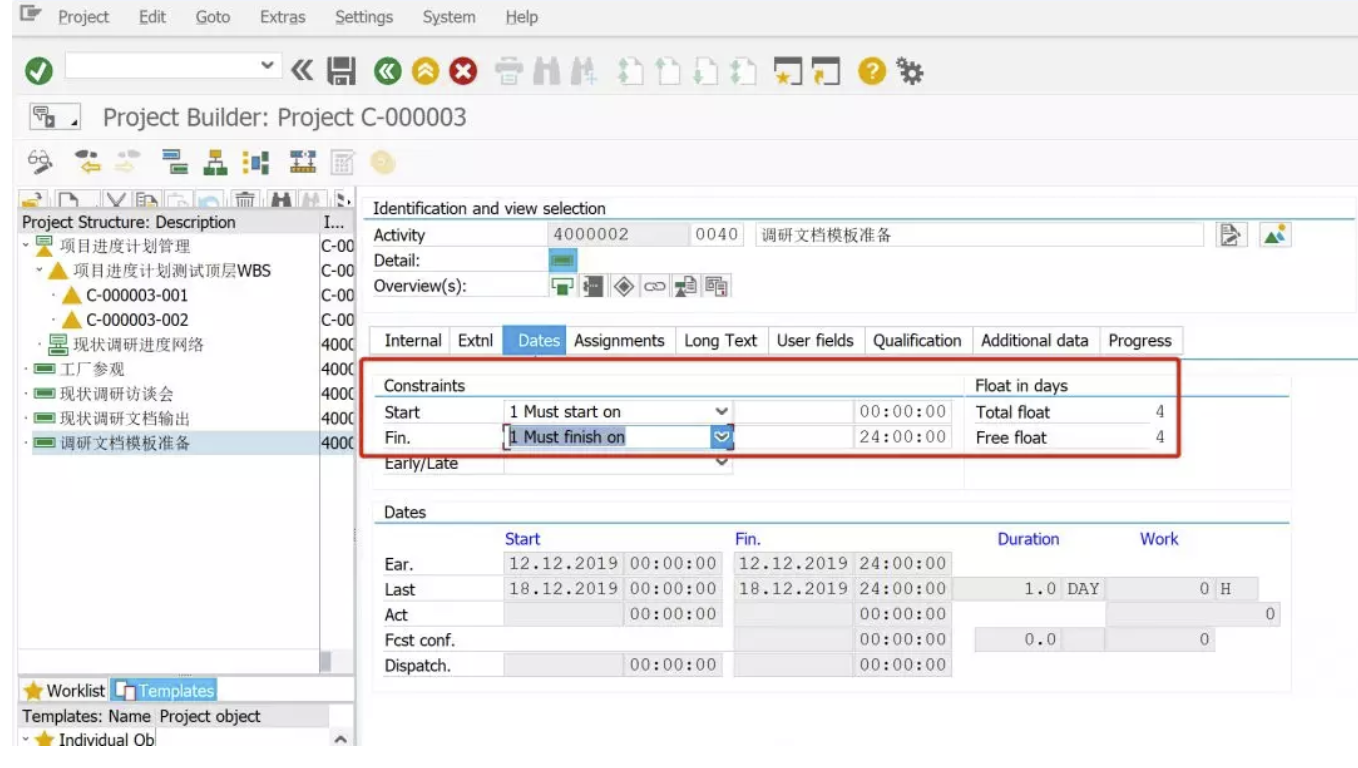The width and height of the screenshot is (1358, 768).
Task: Click the activity description field 调研文档模板准备
Action: (x=979, y=235)
